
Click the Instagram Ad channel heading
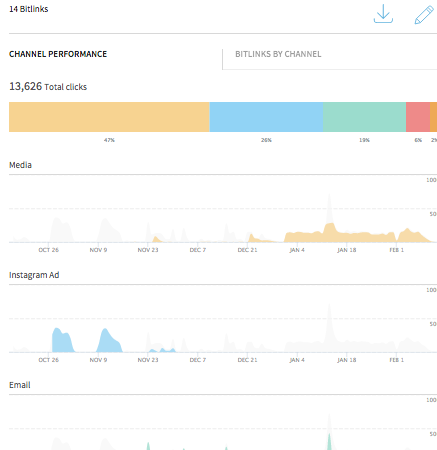click(x=34, y=275)
